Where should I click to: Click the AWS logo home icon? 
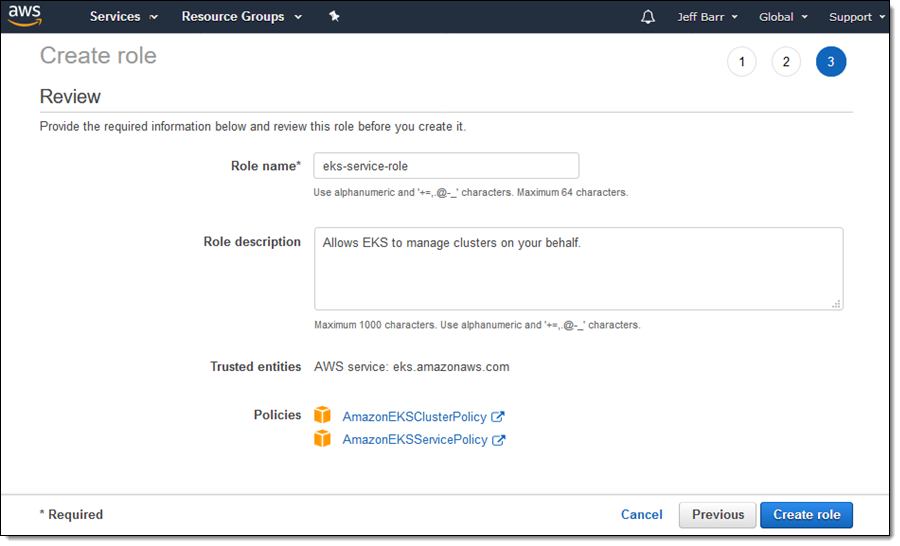pyautogui.click(x=25, y=17)
